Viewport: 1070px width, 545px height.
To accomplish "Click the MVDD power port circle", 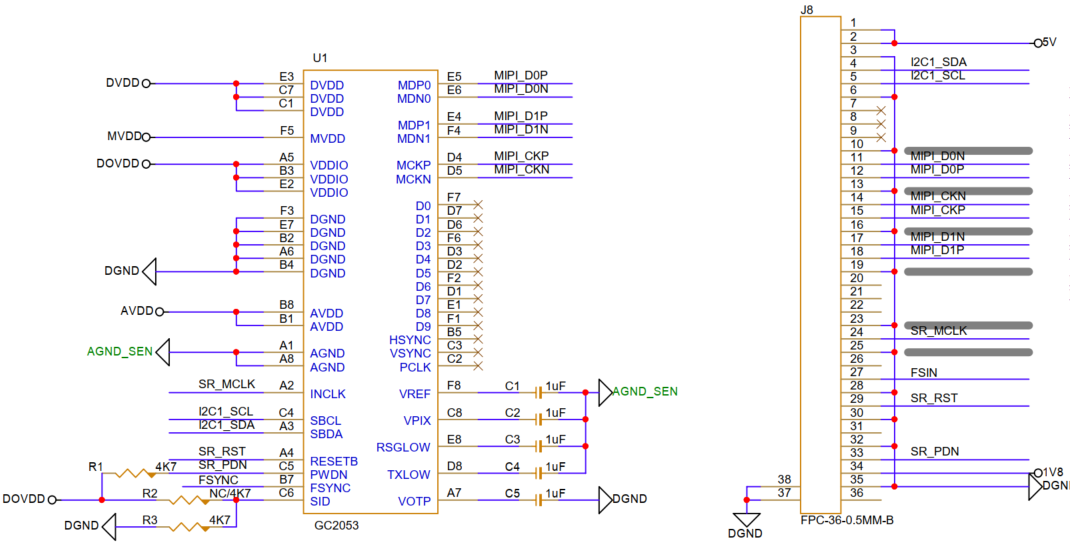I will (147, 136).
